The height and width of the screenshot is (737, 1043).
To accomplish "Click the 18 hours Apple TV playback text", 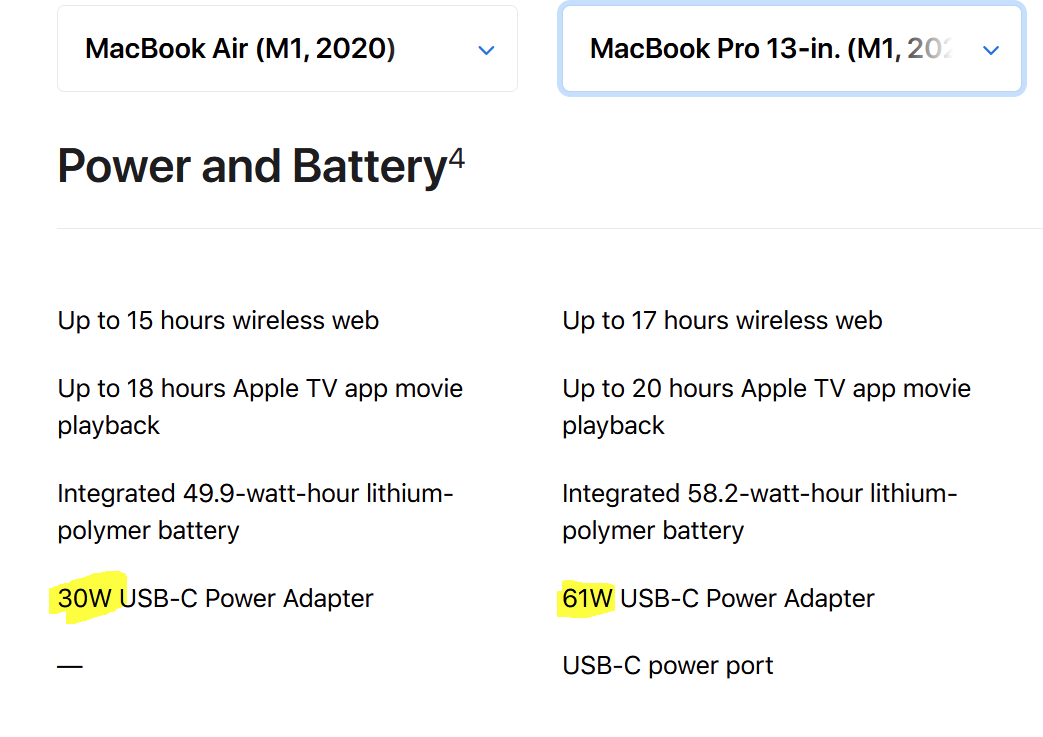I will 260,389.
